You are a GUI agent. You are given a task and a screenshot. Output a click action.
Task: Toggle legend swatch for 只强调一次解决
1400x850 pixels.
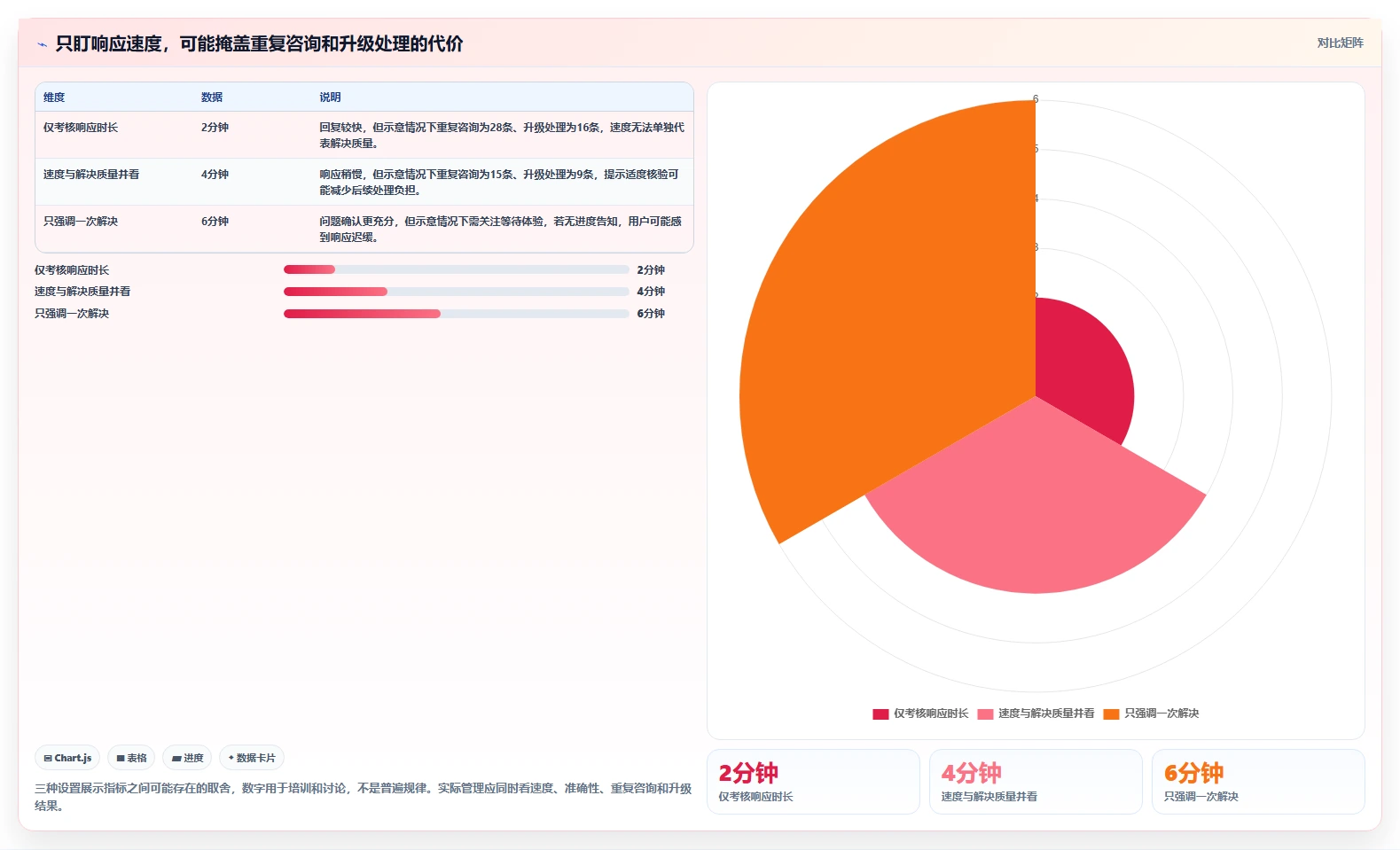(x=1111, y=714)
